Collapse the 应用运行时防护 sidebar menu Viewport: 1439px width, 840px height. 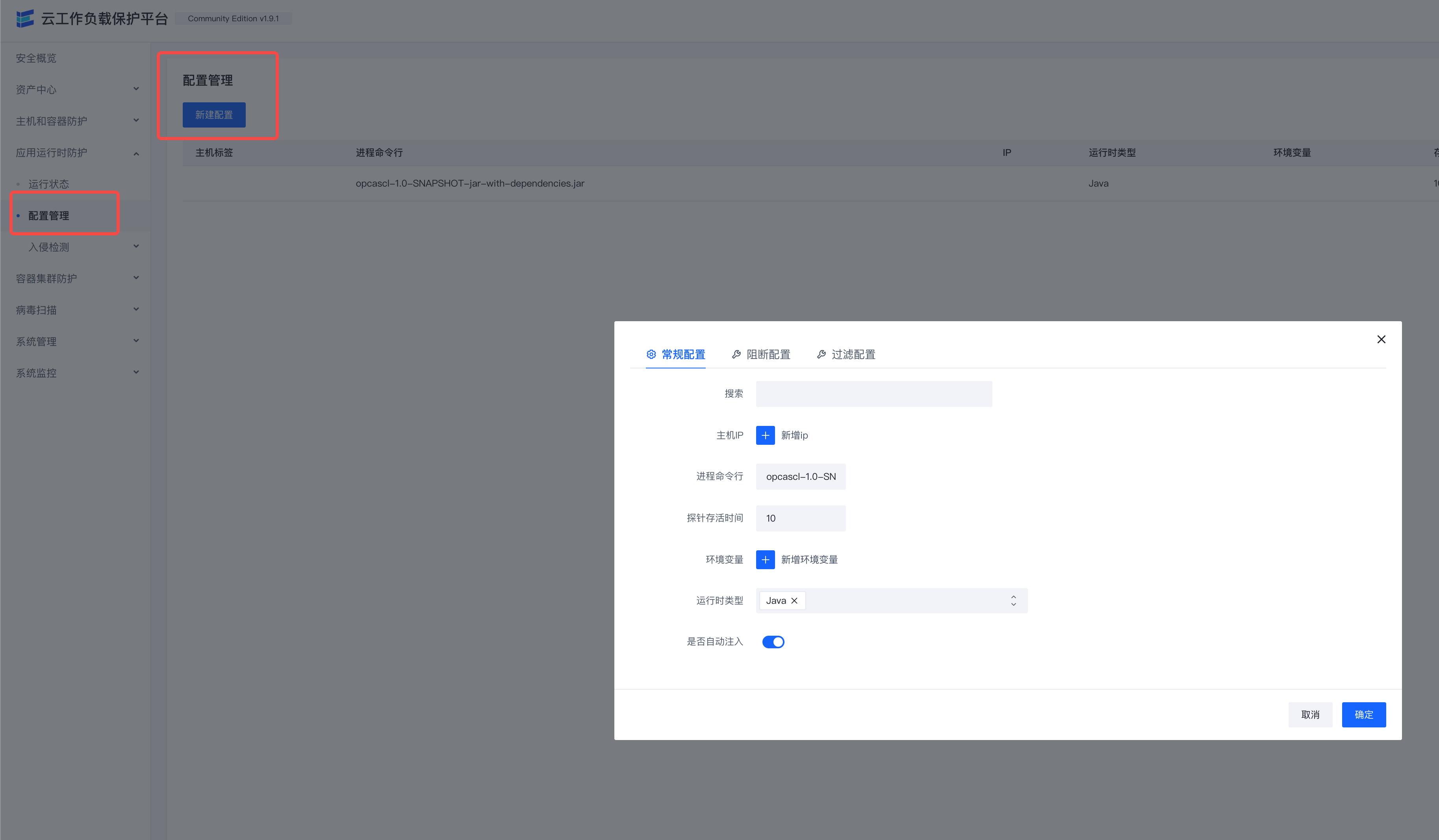[75, 152]
